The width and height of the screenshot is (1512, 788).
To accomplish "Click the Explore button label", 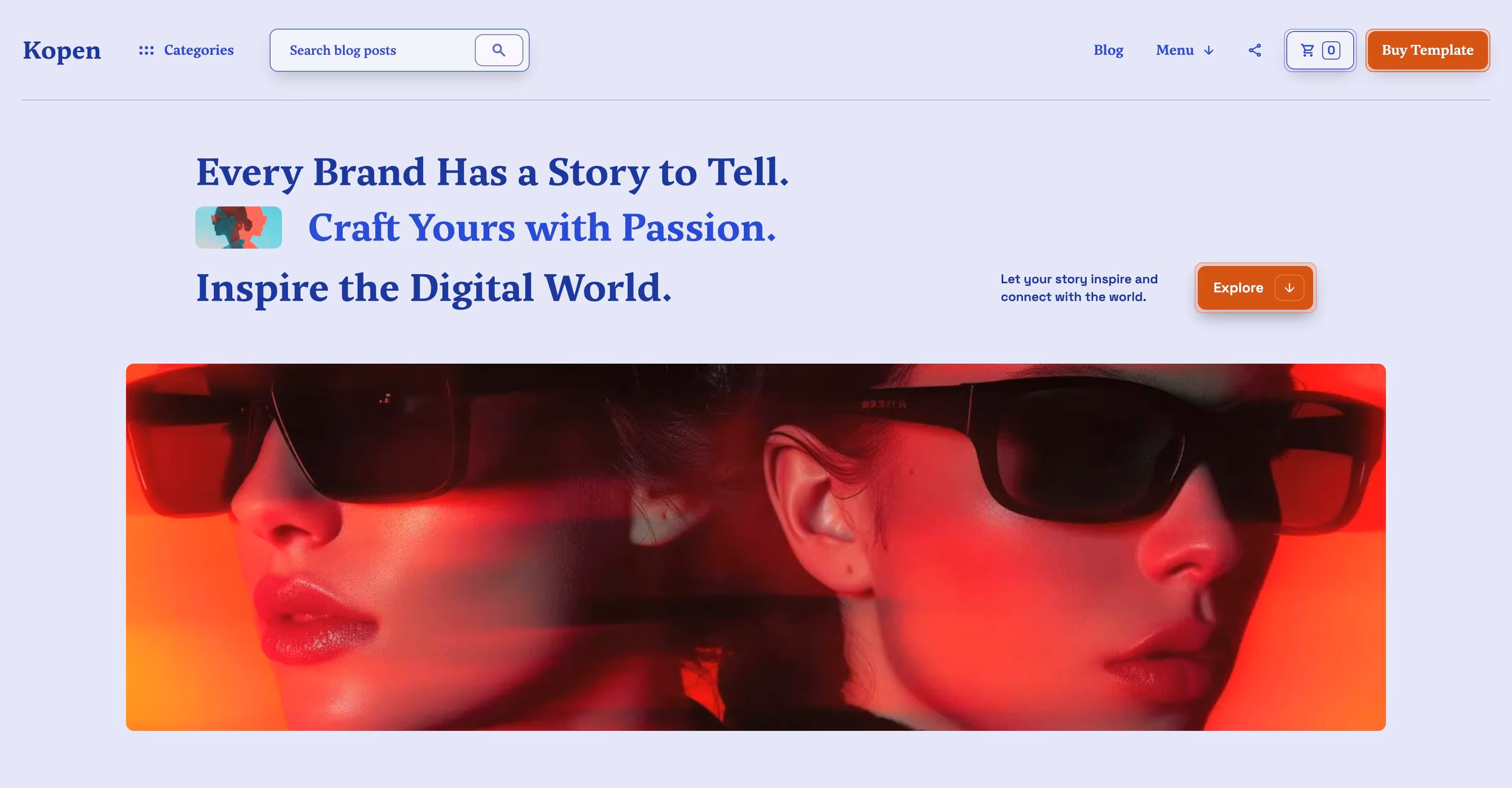I will [1238, 288].
